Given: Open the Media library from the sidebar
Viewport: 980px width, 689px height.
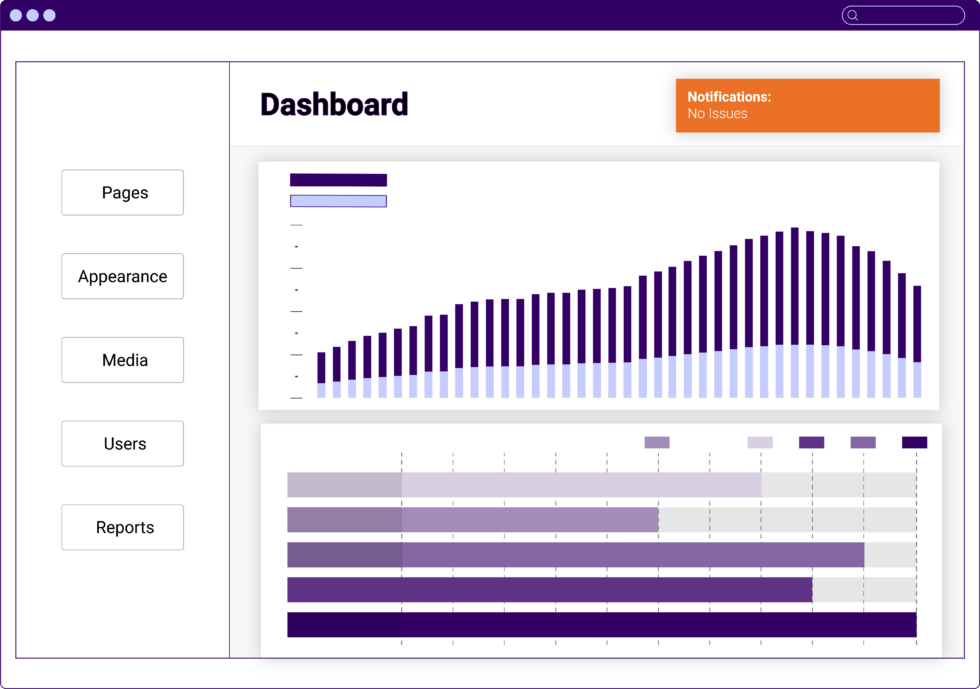Looking at the screenshot, I should point(123,360).
